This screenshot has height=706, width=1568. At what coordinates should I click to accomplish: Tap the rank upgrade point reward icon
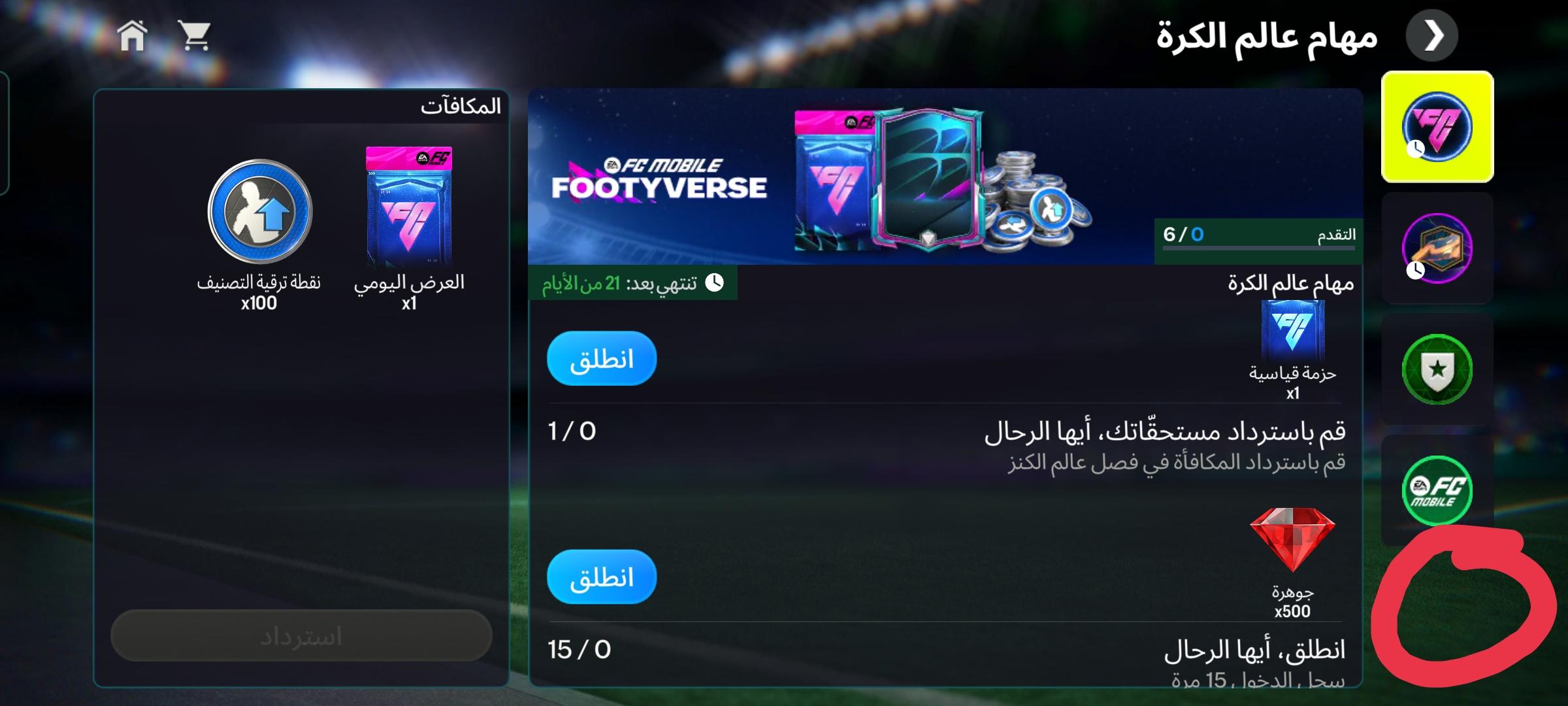tap(260, 211)
